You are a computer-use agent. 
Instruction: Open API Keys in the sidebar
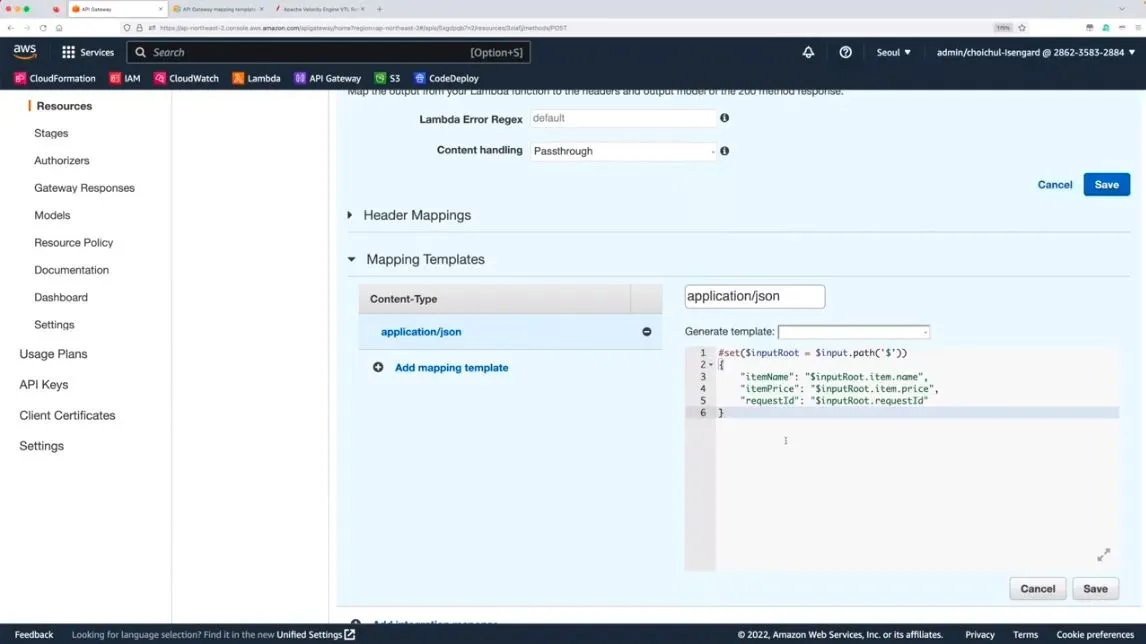[x=44, y=384]
